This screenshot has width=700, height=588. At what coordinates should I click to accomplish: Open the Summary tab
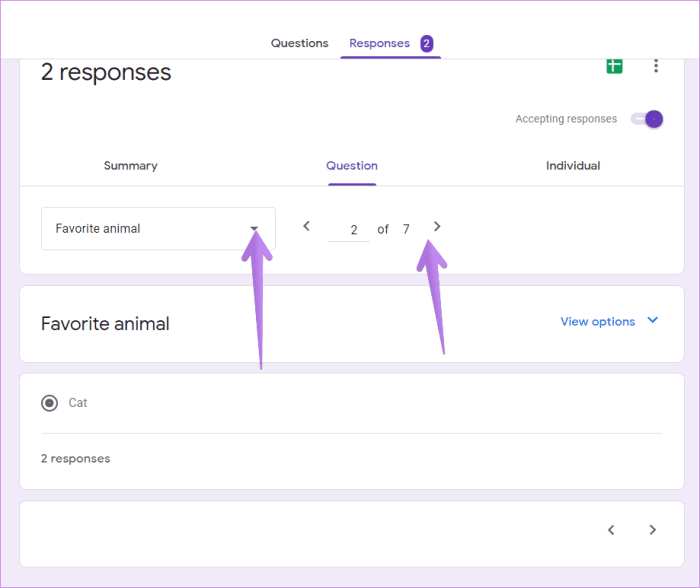(130, 166)
